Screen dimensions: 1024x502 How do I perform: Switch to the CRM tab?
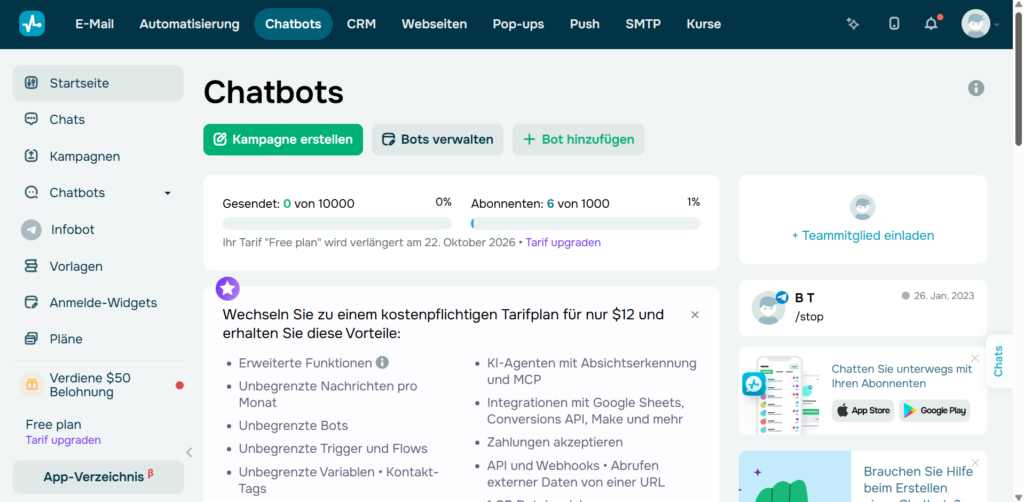[x=361, y=24]
